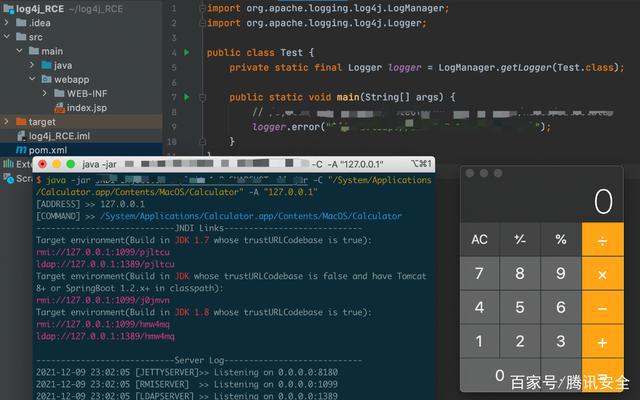
Task: Select the src folder icon
Action: pyautogui.click(x=21, y=37)
